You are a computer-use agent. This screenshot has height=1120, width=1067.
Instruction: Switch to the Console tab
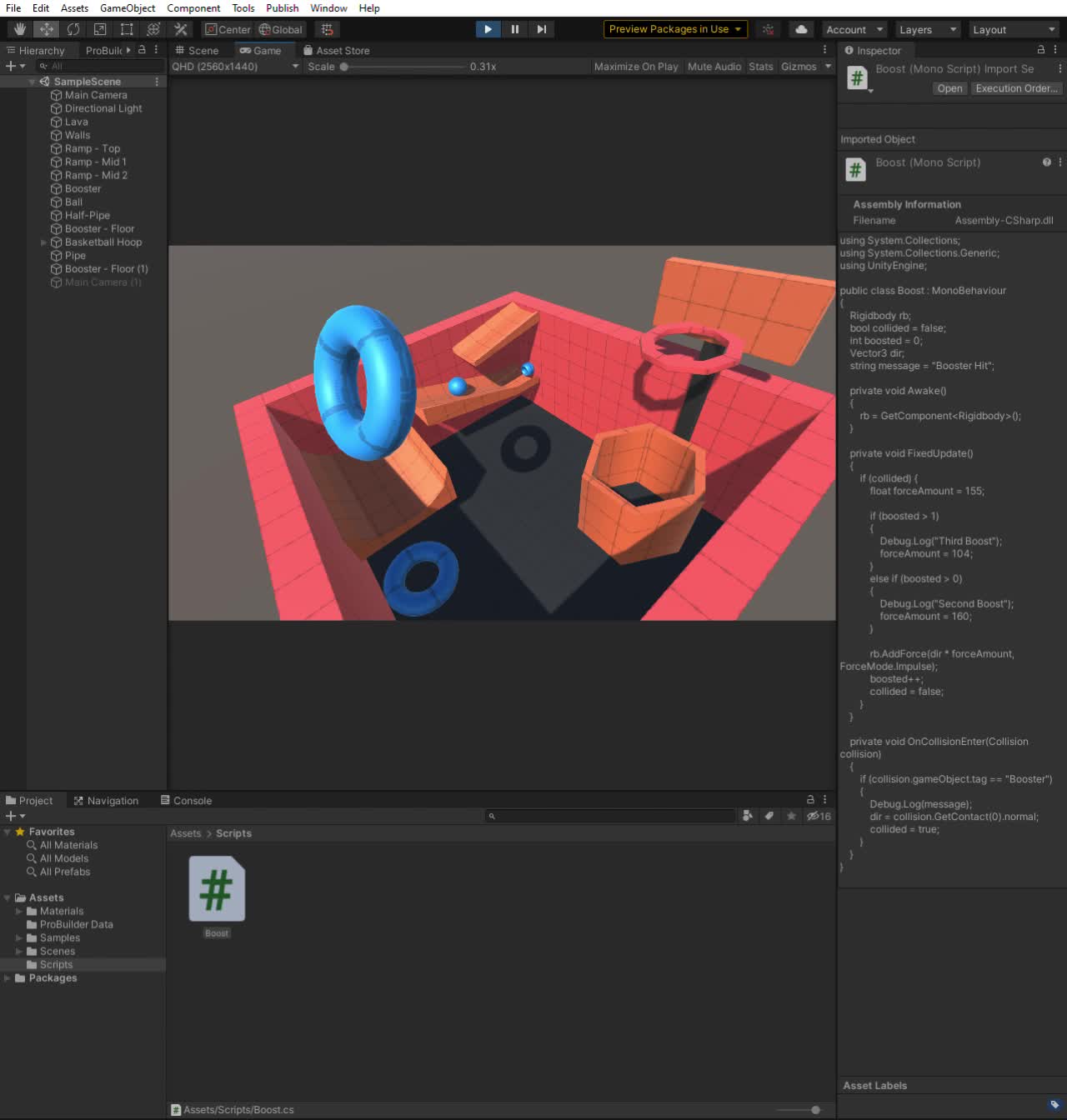(186, 801)
